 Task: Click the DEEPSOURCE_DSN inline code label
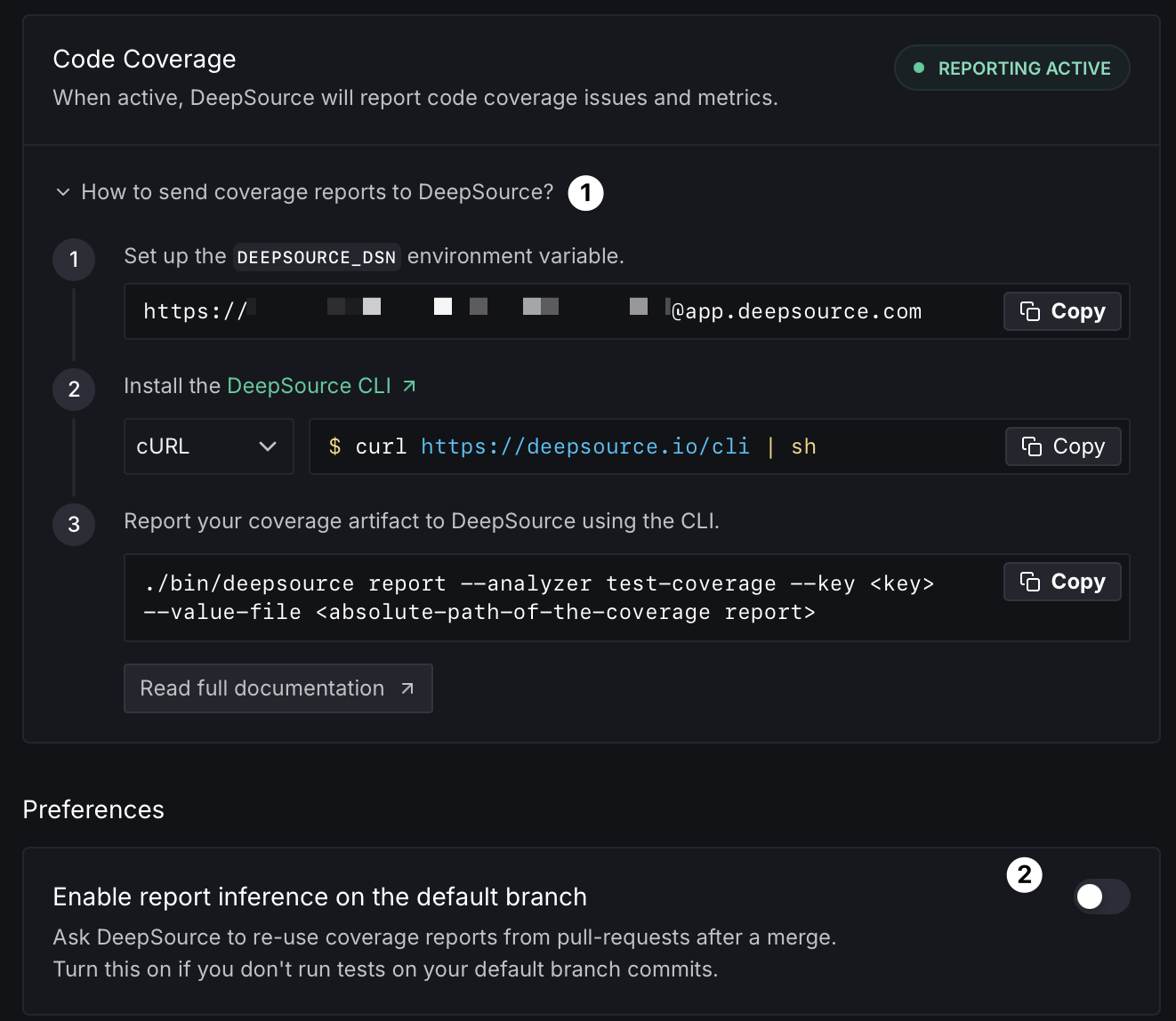tap(316, 257)
